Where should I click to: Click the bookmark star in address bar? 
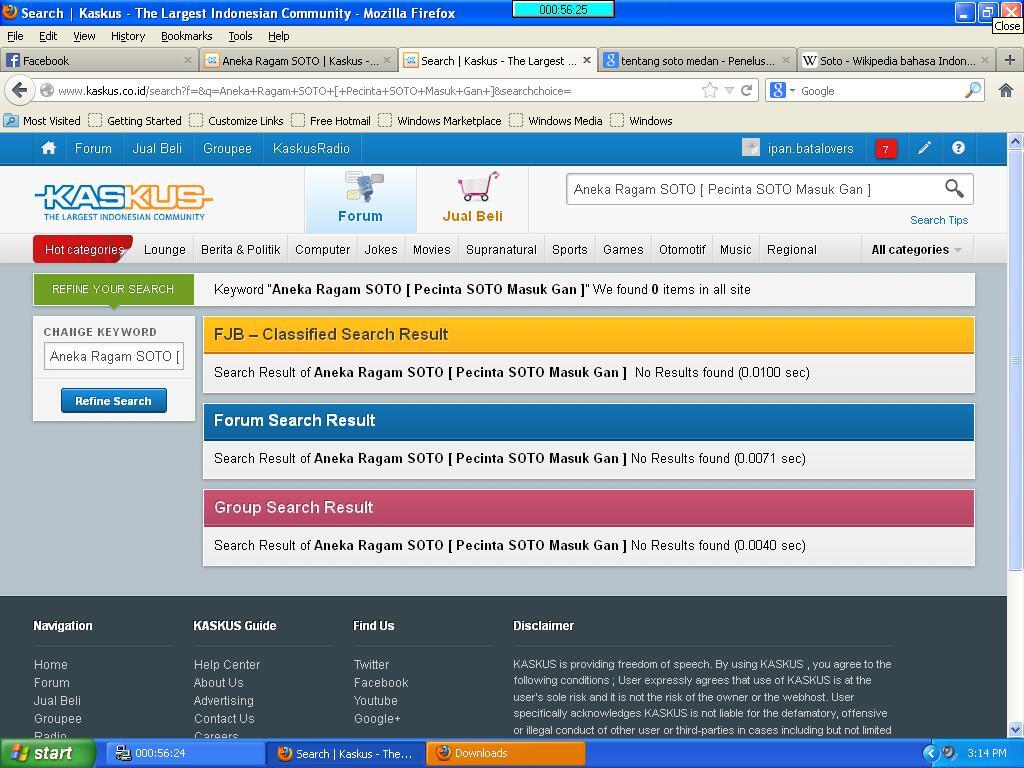[x=709, y=90]
